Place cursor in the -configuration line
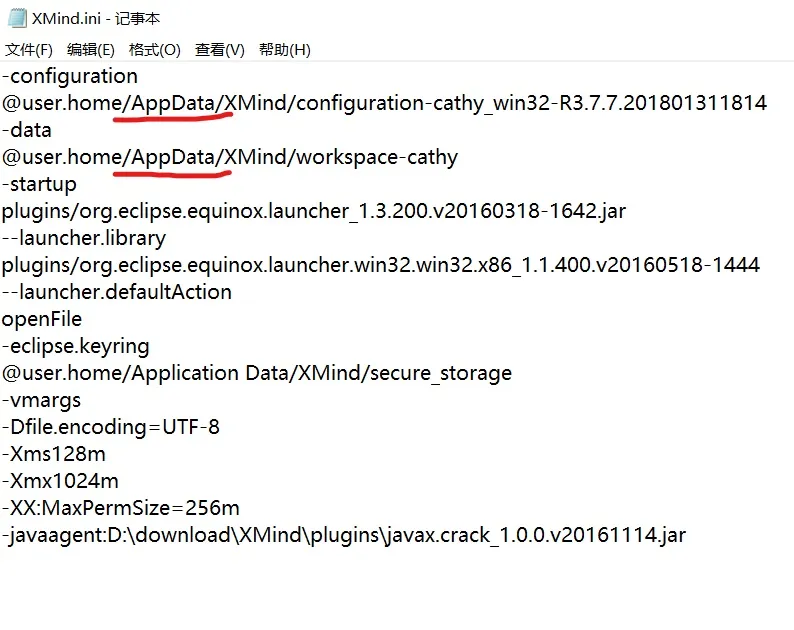The height and width of the screenshot is (630, 794). pos(70,76)
